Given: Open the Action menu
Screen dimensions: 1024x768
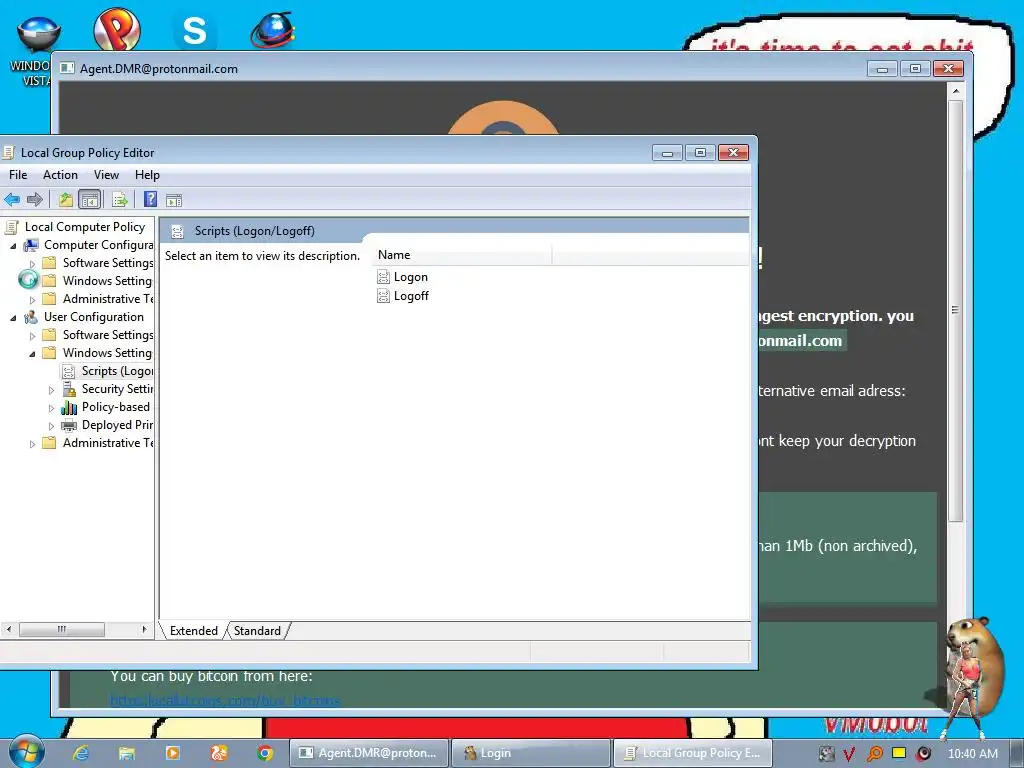Looking at the screenshot, I should pos(60,175).
